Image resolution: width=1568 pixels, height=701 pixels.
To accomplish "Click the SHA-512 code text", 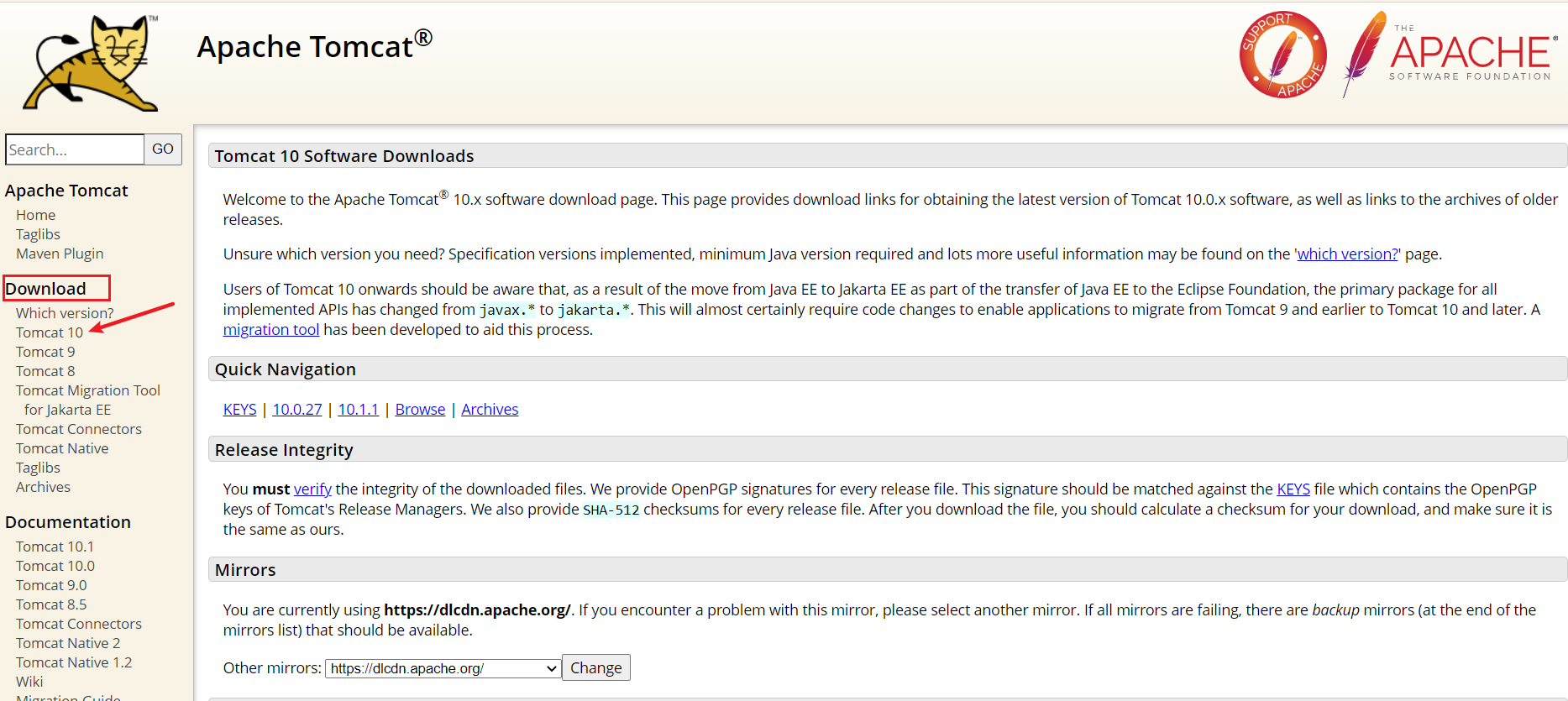I will coord(611,510).
